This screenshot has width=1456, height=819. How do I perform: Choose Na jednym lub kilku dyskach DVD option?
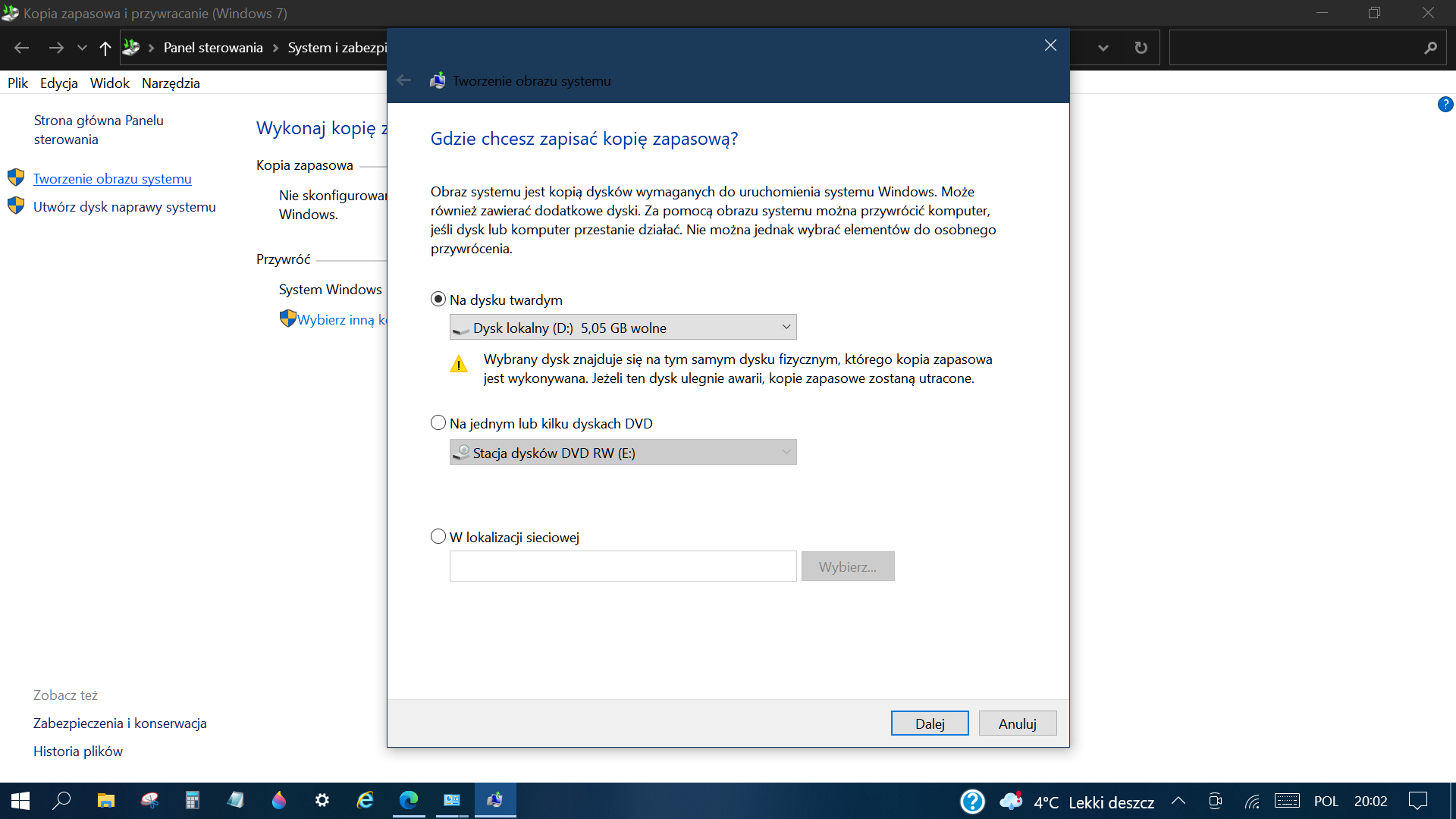coord(438,422)
